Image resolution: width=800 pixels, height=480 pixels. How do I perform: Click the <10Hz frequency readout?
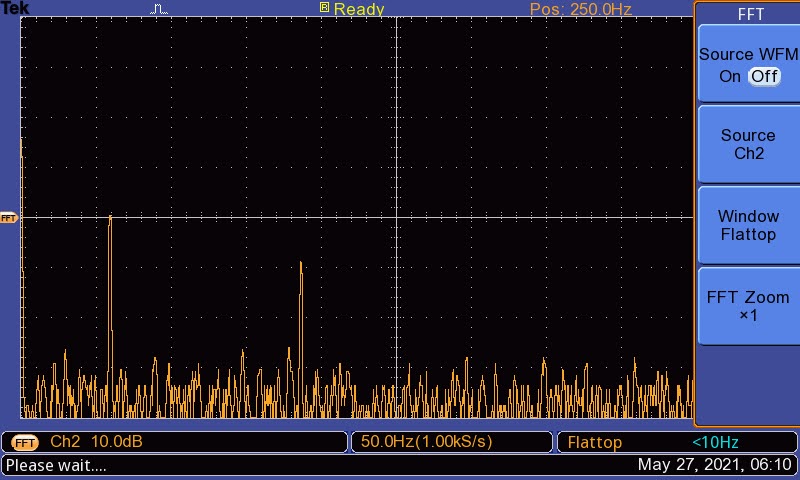[714, 442]
